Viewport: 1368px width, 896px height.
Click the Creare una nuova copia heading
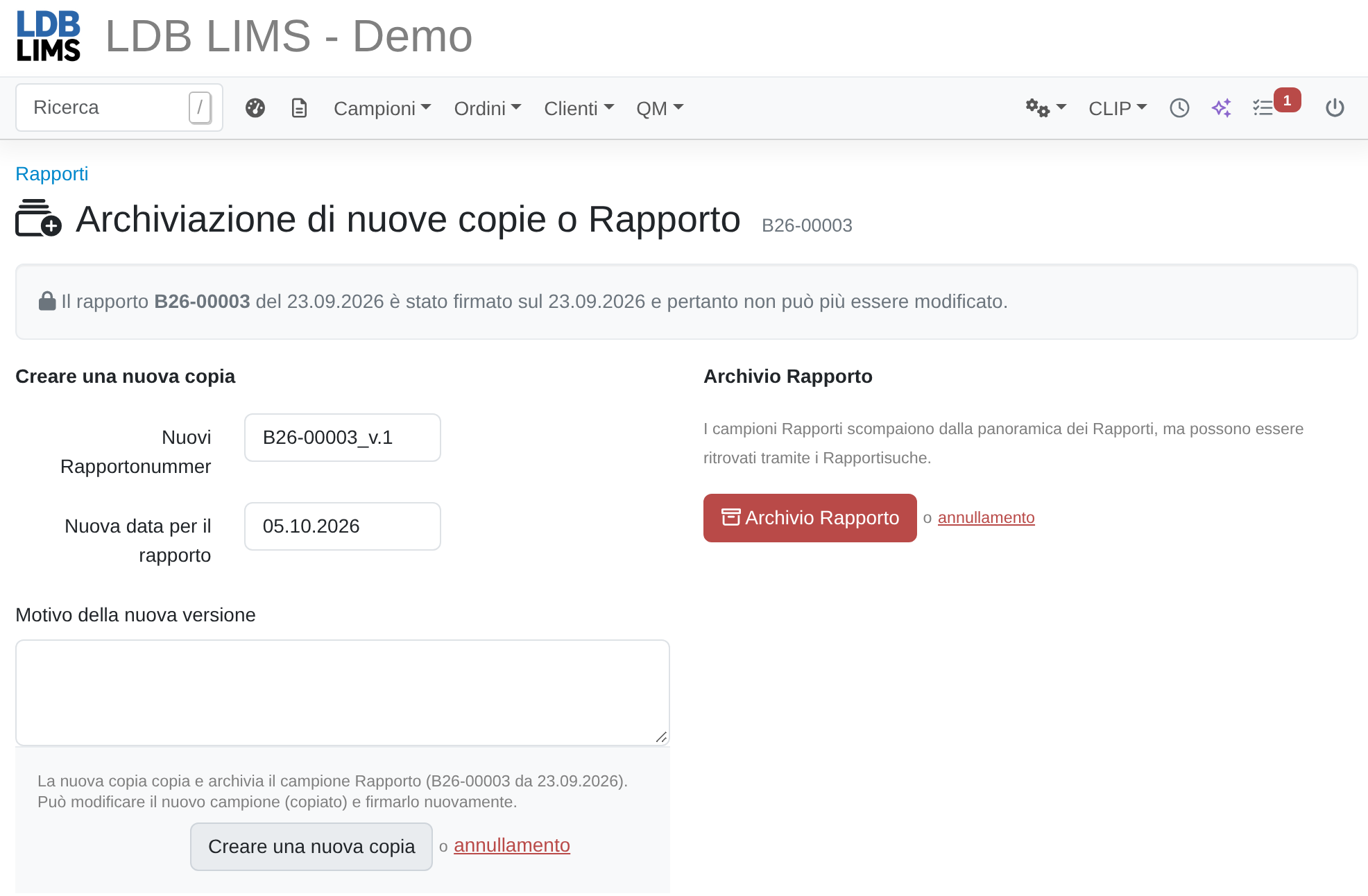(x=126, y=377)
